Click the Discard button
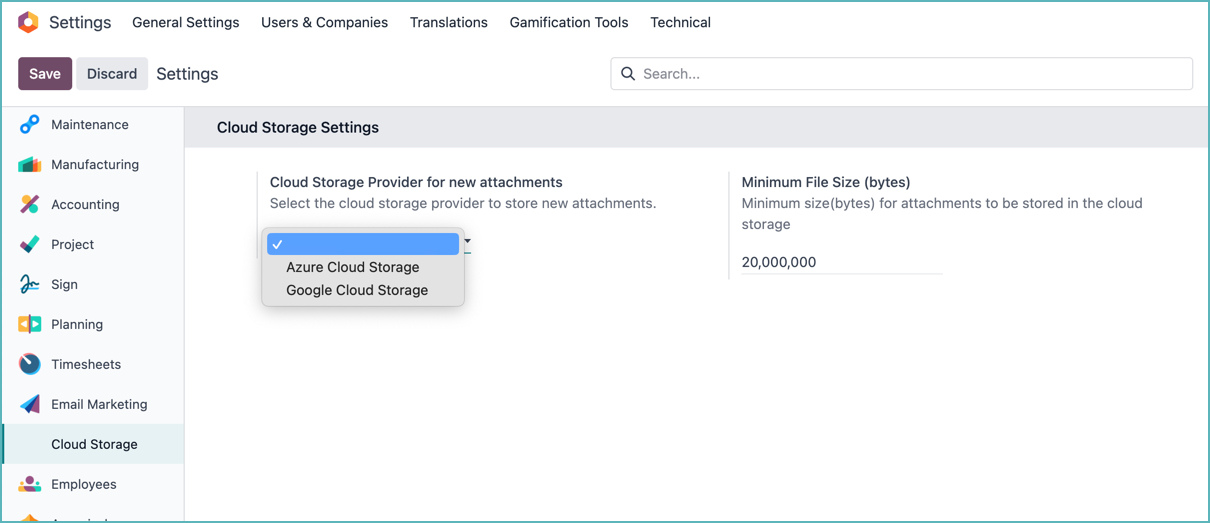 [112, 74]
